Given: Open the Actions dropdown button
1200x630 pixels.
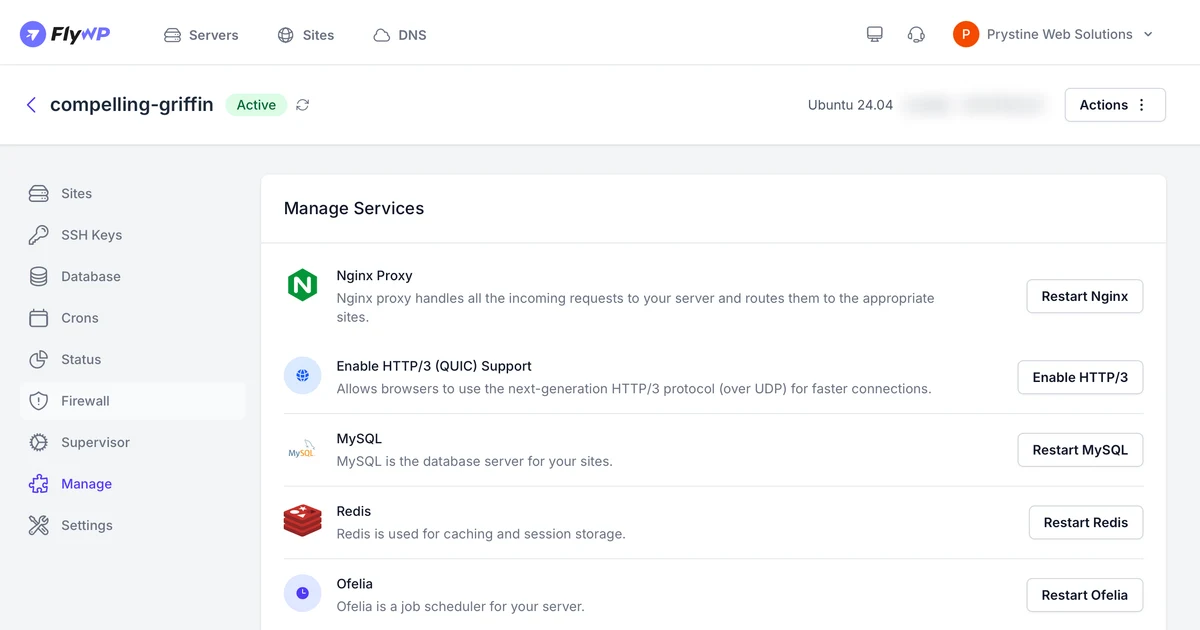Looking at the screenshot, I should point(1115,105).
